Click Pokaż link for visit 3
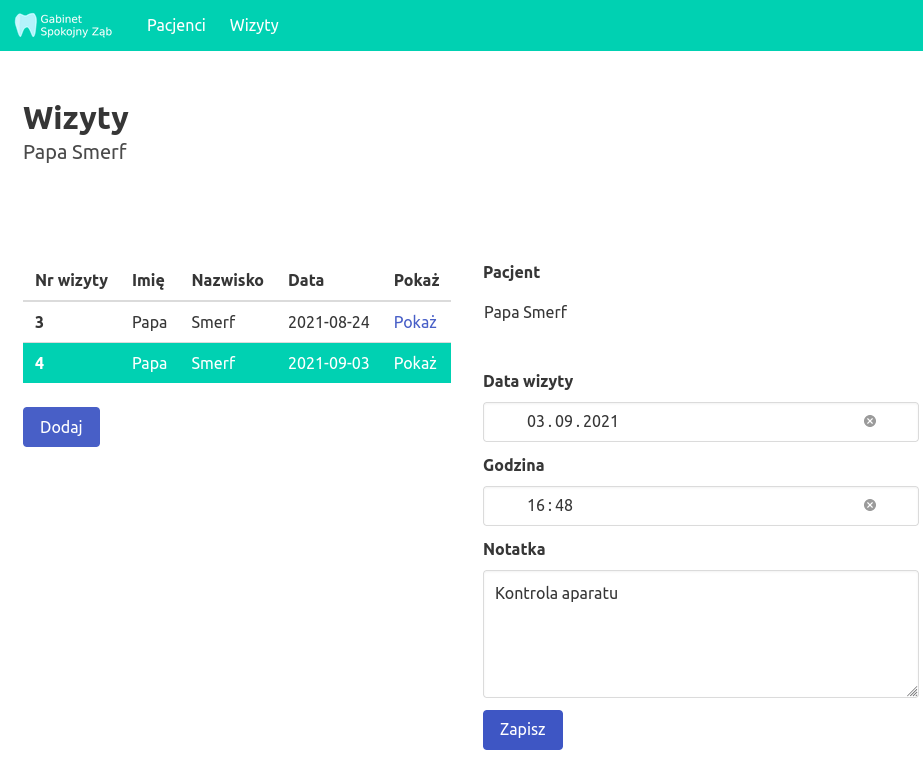 coord(415,322)
